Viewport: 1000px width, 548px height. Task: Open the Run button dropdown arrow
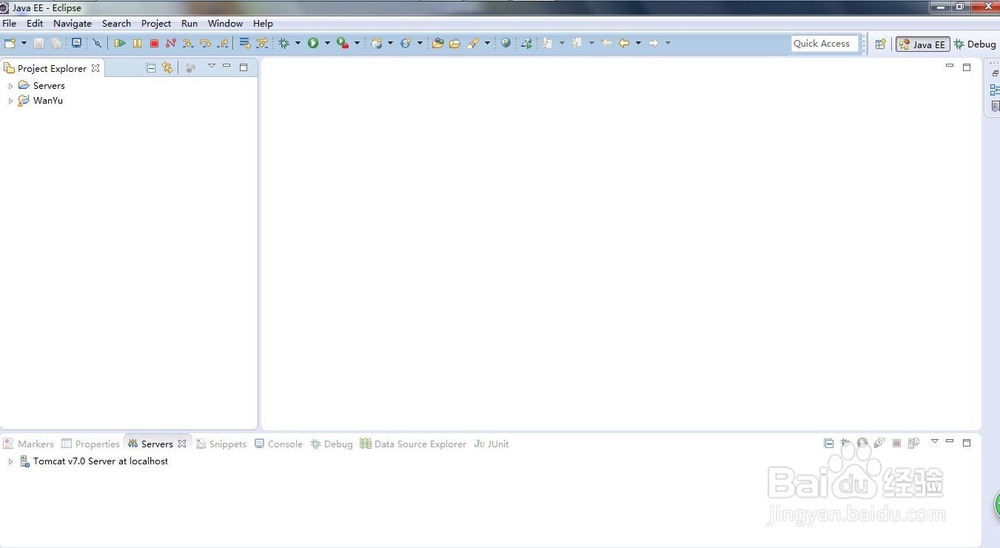point(327,43)
